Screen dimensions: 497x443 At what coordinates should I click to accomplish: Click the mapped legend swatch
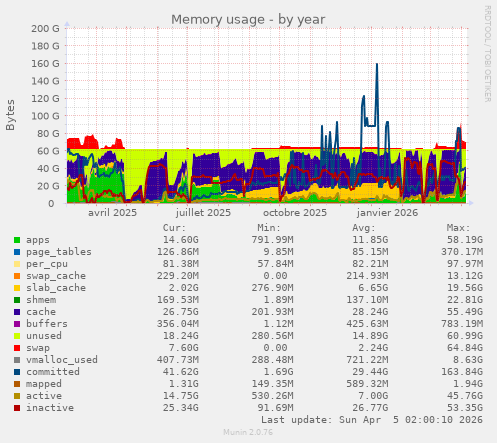click(17, 384)
